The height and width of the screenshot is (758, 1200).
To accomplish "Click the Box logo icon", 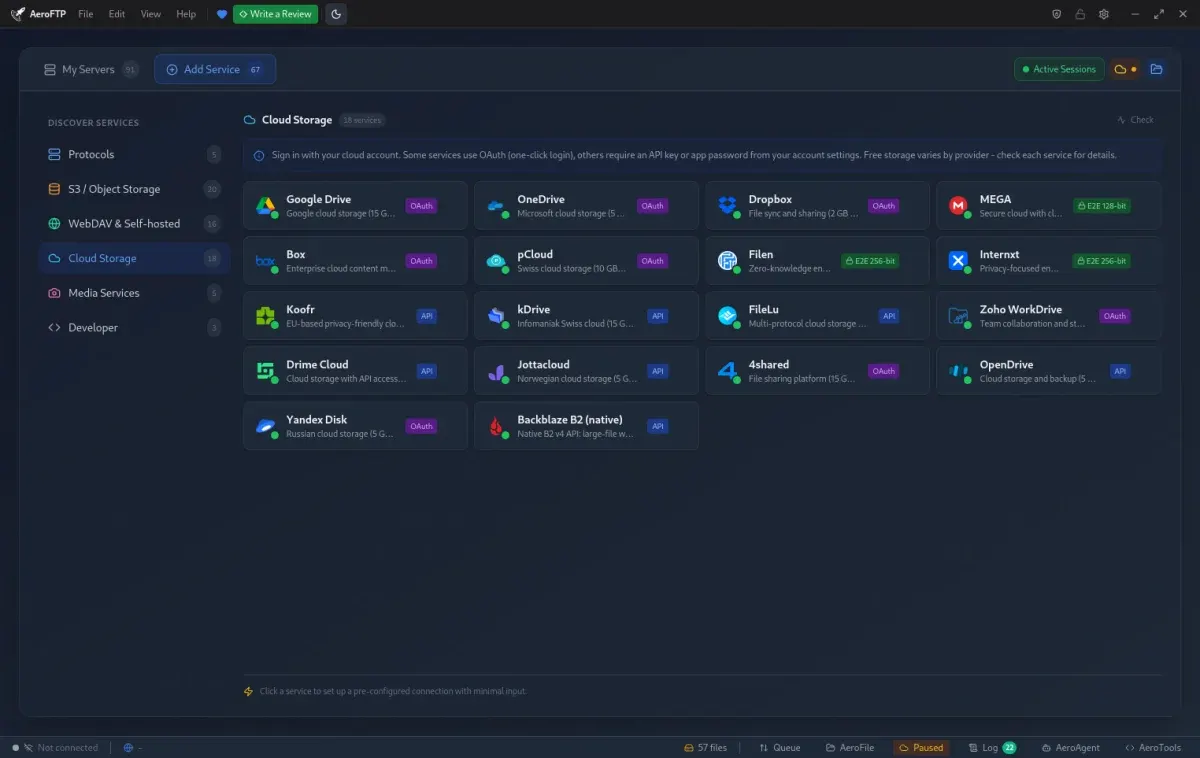I will pos(265,261).
